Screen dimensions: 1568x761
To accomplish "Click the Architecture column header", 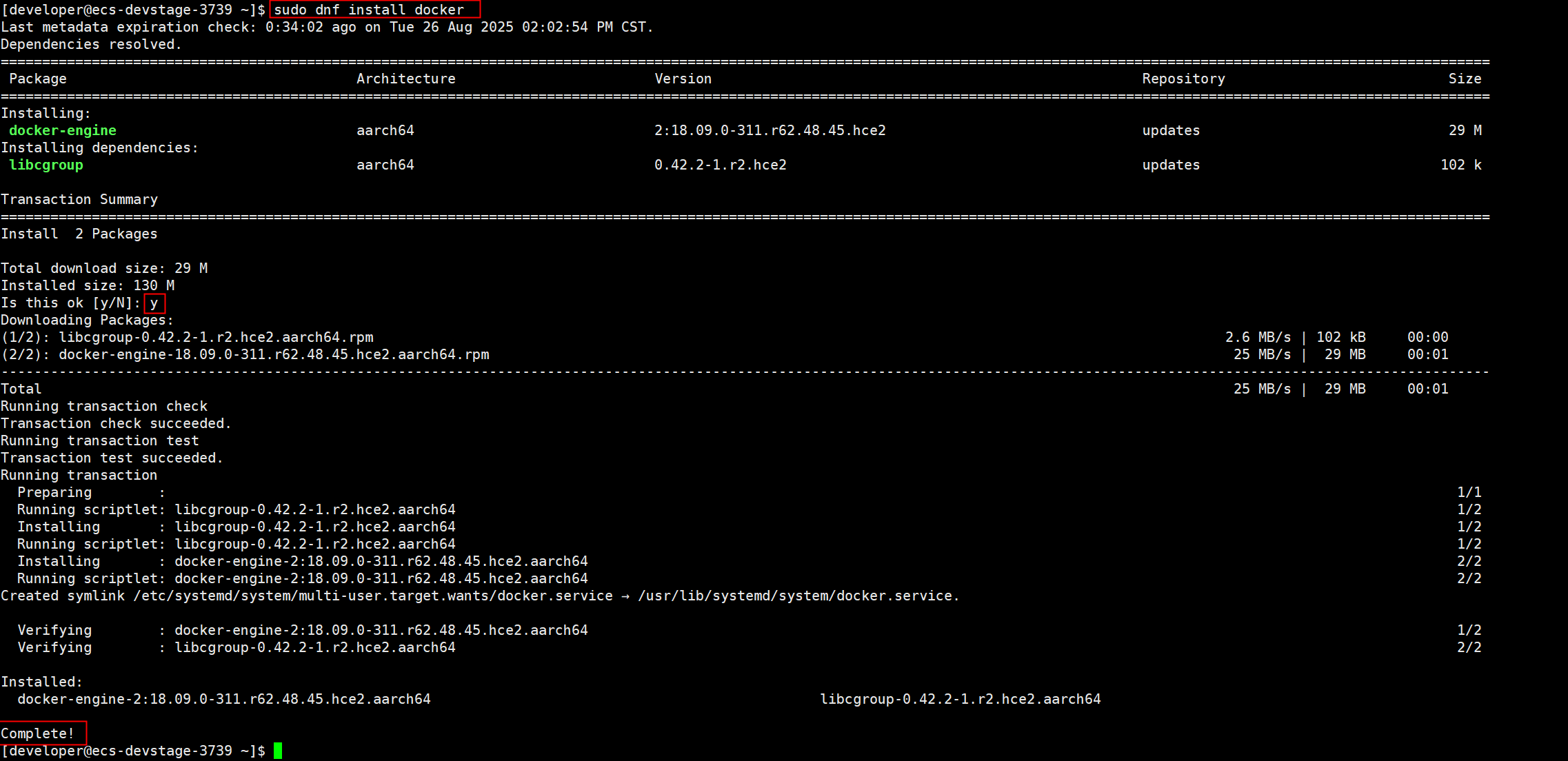I will click(x=405, y=79).
